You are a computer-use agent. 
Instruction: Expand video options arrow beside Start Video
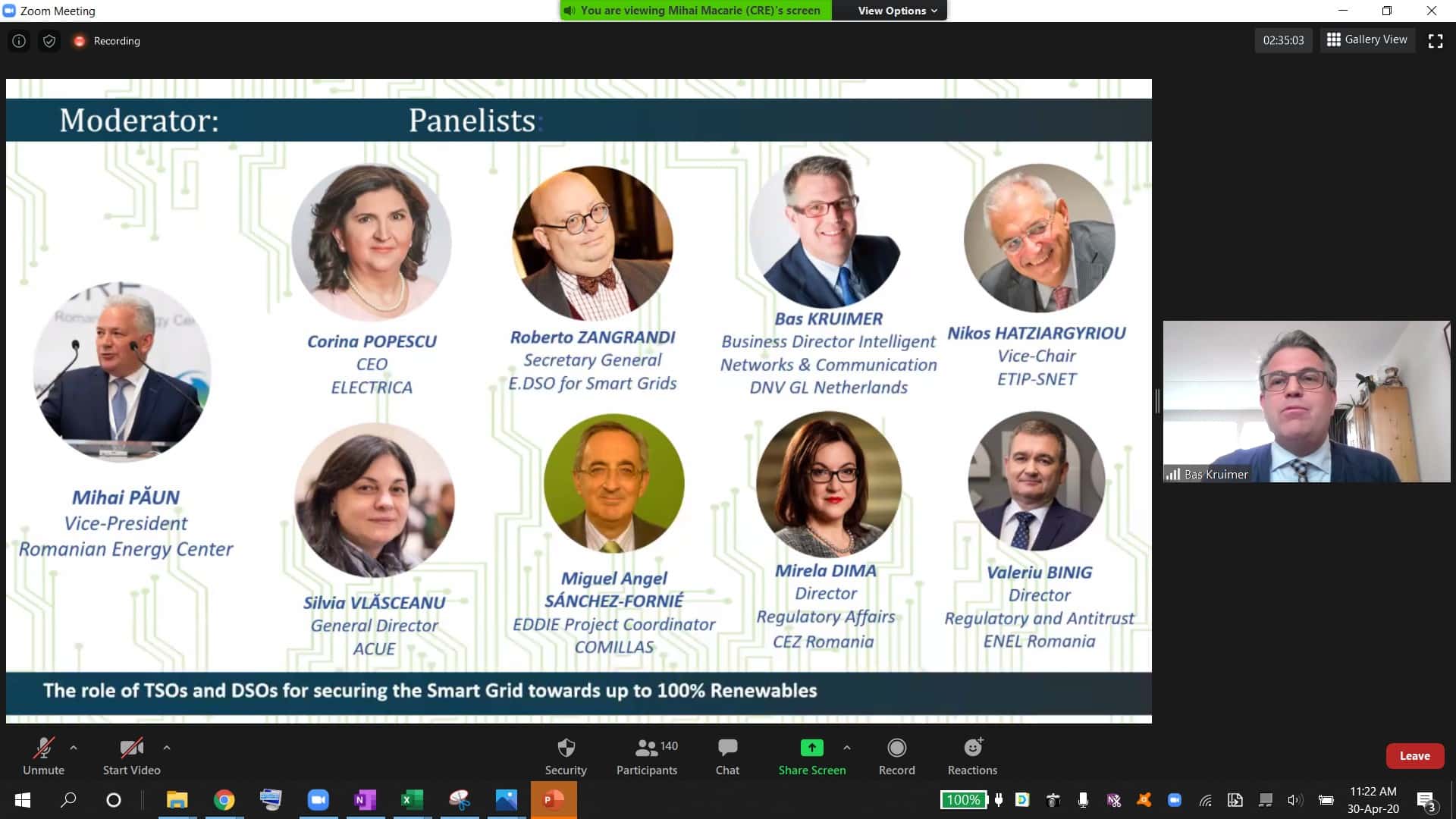point(167,748)
